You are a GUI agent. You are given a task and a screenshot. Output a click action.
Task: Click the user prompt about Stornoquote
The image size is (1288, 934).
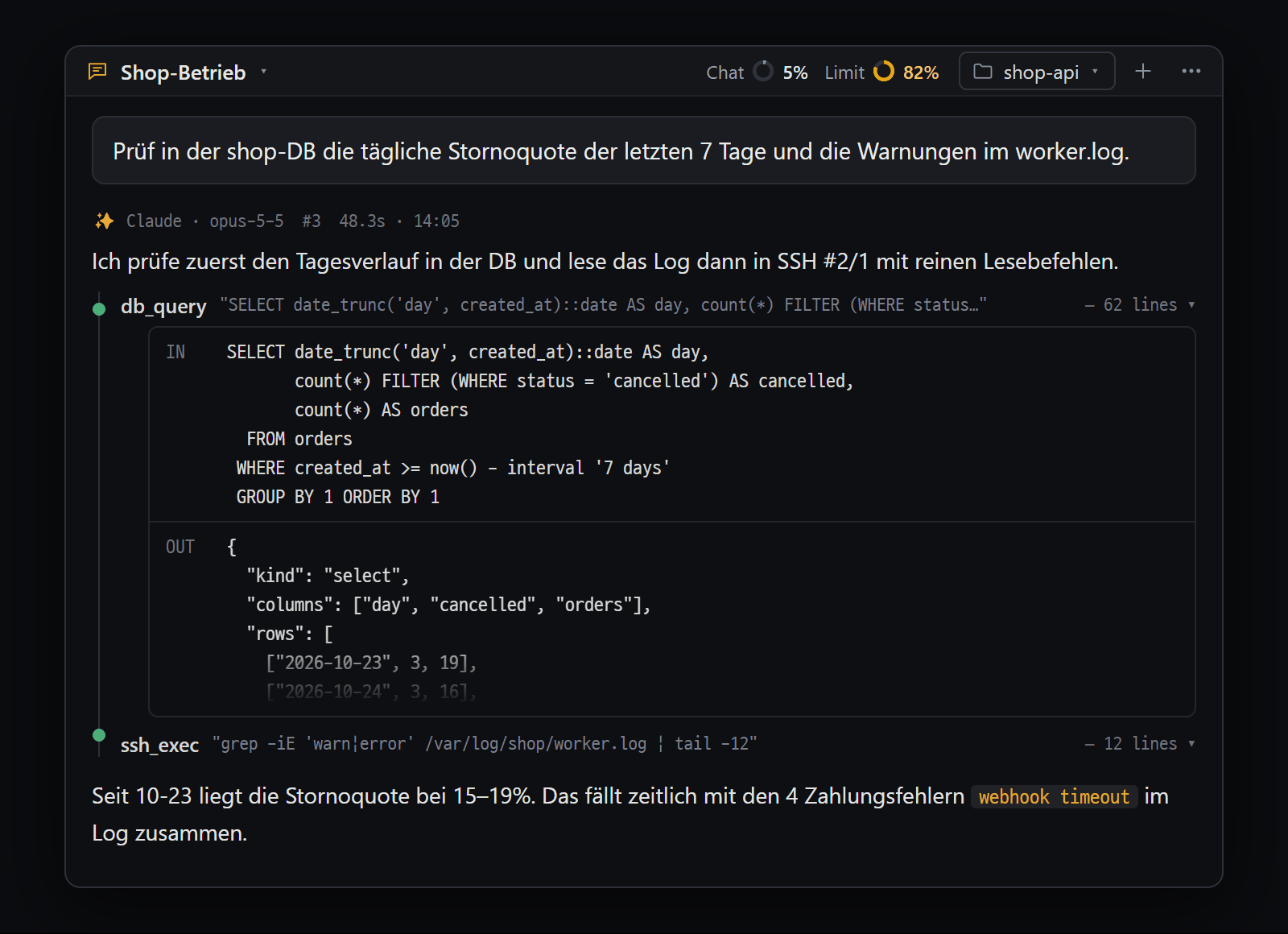tap(644, 151)
